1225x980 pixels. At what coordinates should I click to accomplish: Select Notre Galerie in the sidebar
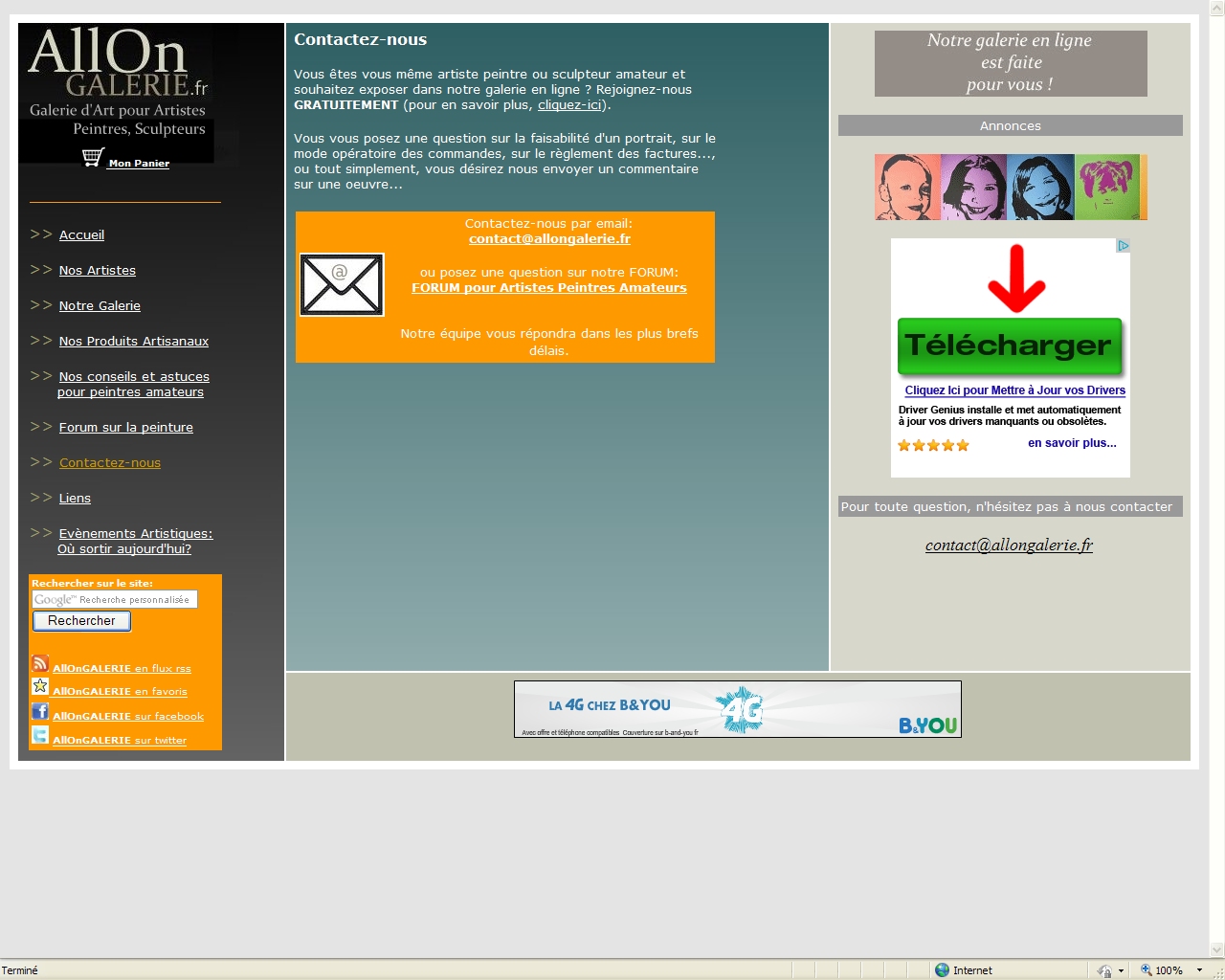[x=100, y=306]
